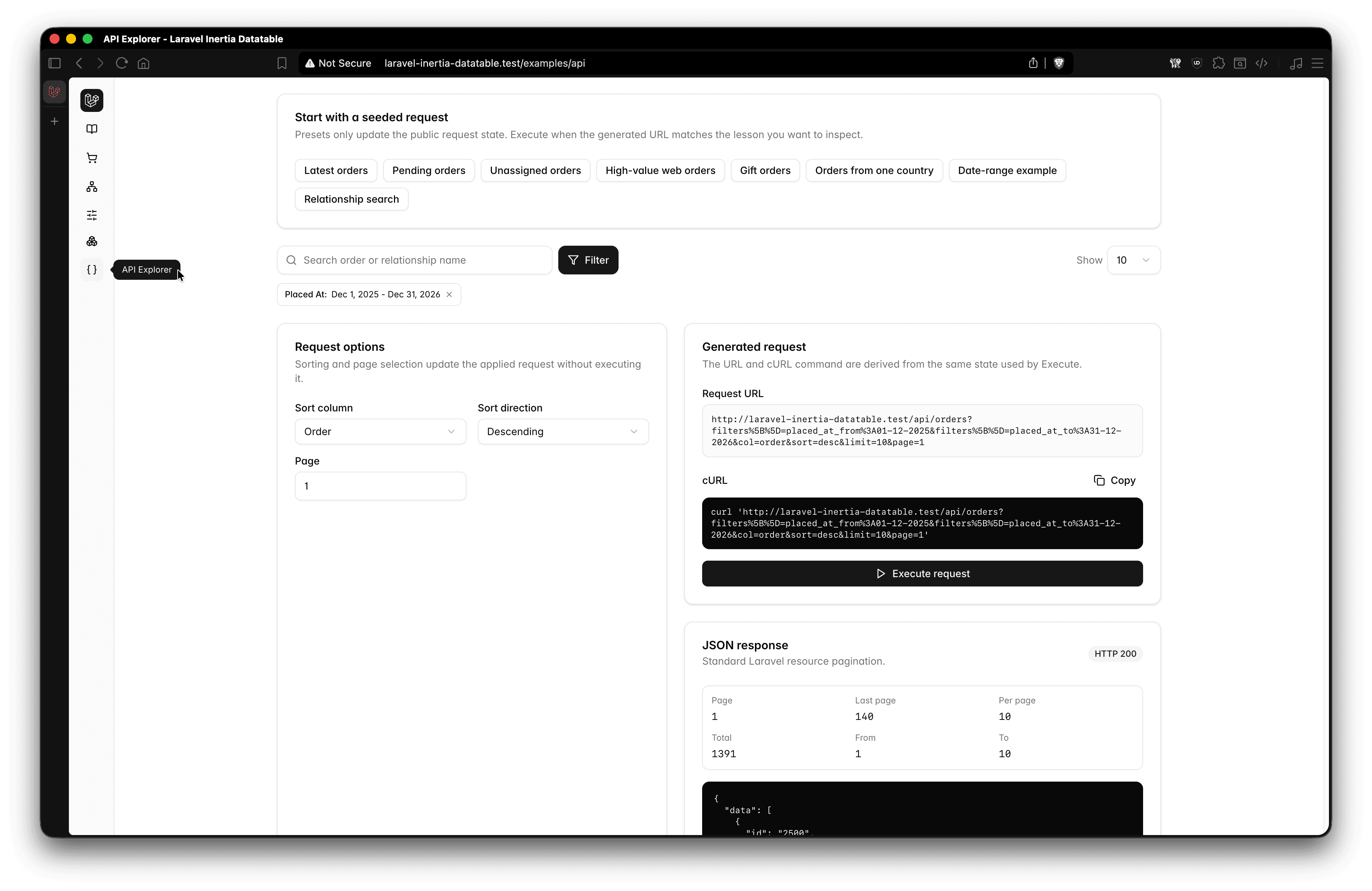The width and height of the screenshot is (1372, 891).
Task: Open the book documentation icon in sidebar
Action: [91, 129]
